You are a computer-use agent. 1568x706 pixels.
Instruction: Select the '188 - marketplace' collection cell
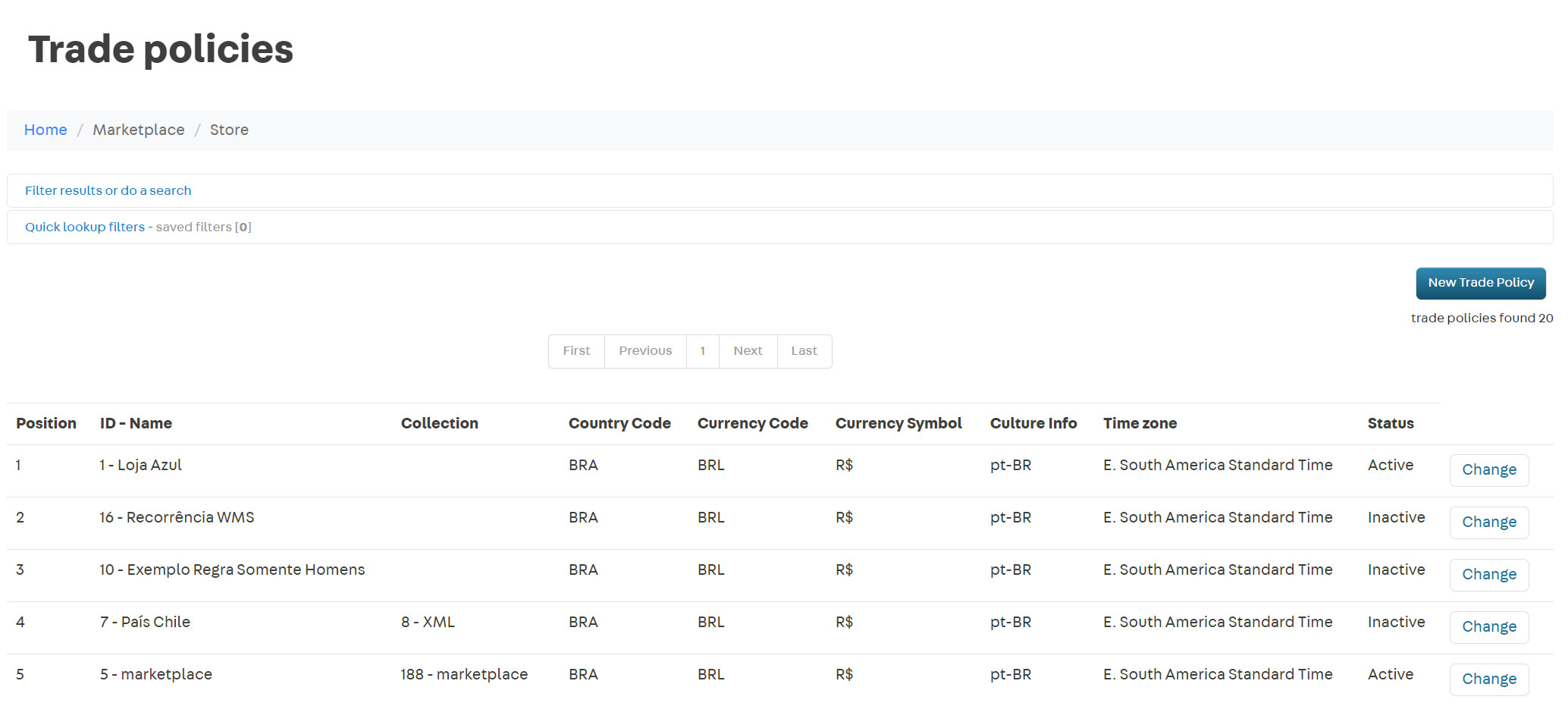point(464,674)
